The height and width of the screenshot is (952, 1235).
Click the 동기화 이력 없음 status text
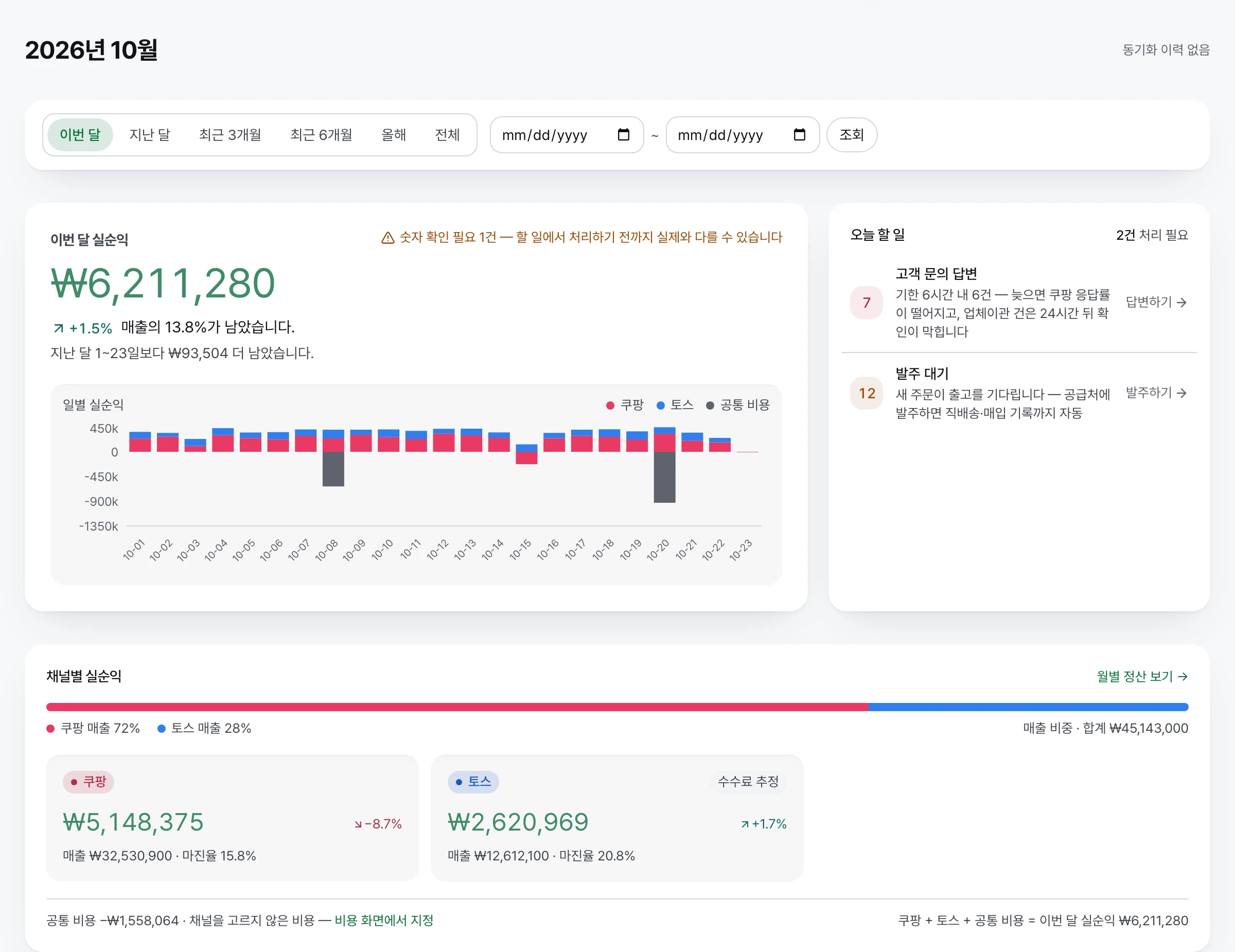pos(1166,50)
